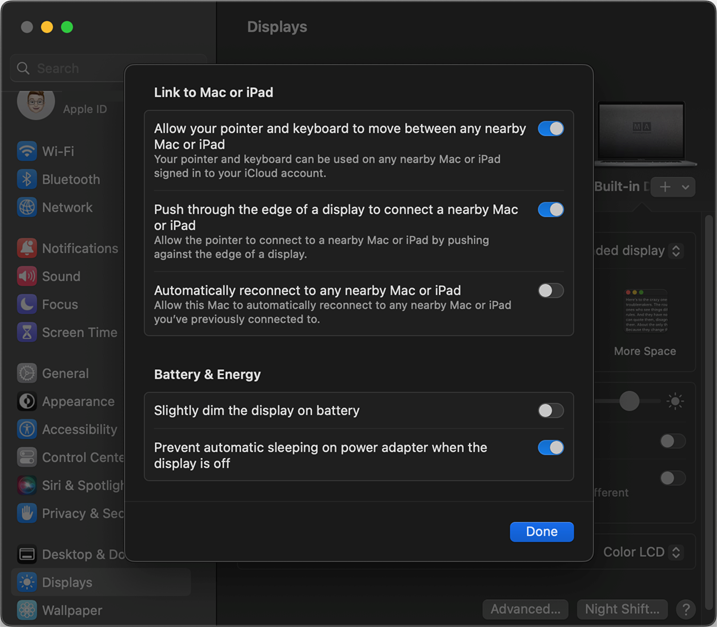Screen dimensions: 717x627
Task: Enable Slightly dim display on battery
Action: point(550,411)
